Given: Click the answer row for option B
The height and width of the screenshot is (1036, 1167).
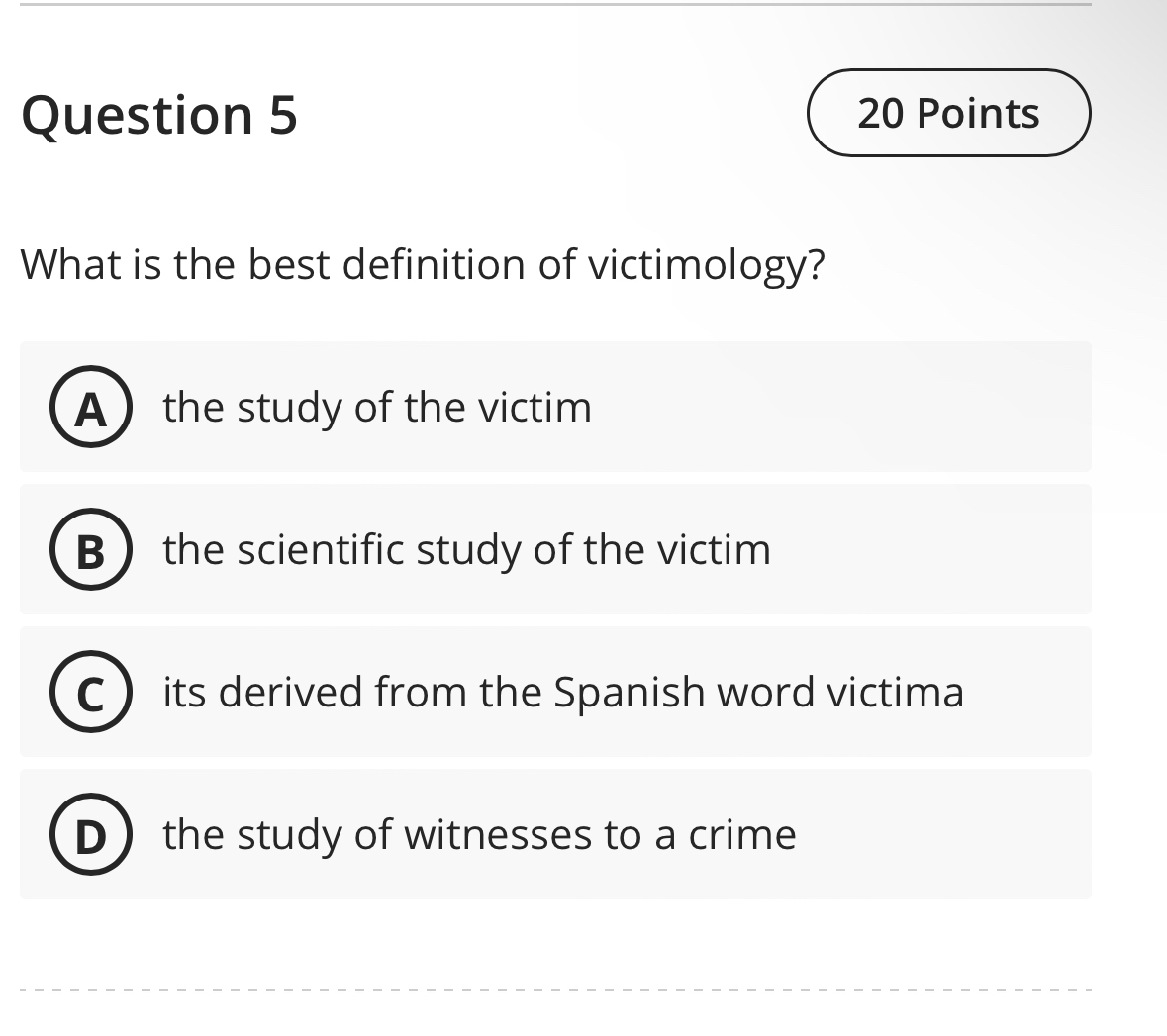Looking at the screenshot, I should tap(554, 550).
